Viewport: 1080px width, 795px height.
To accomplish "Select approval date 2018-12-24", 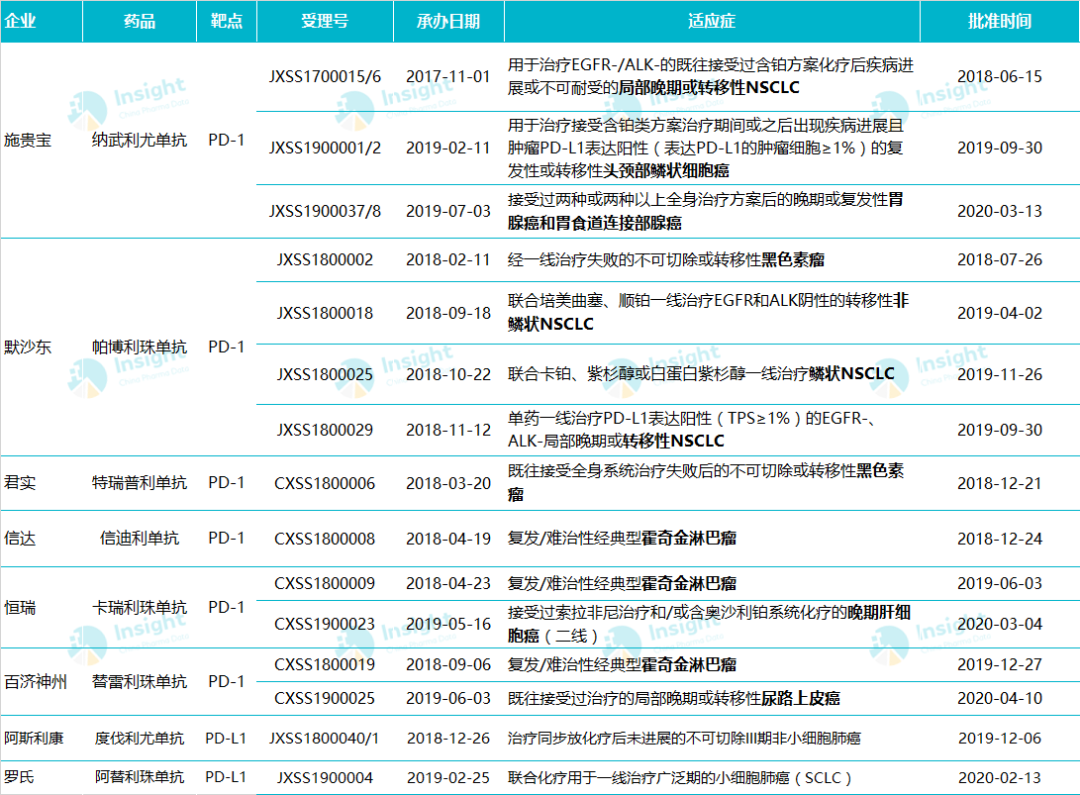I will [x=999, y=539].
